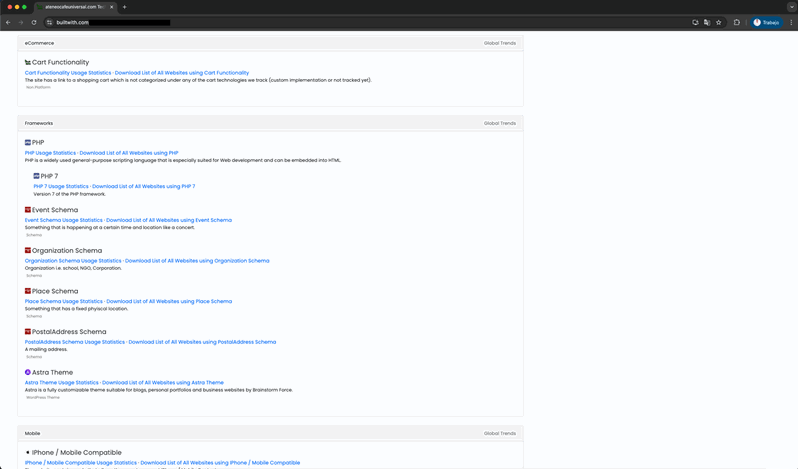Reload the page
This screenshot has height=469, width=798.
click(34, 22)
